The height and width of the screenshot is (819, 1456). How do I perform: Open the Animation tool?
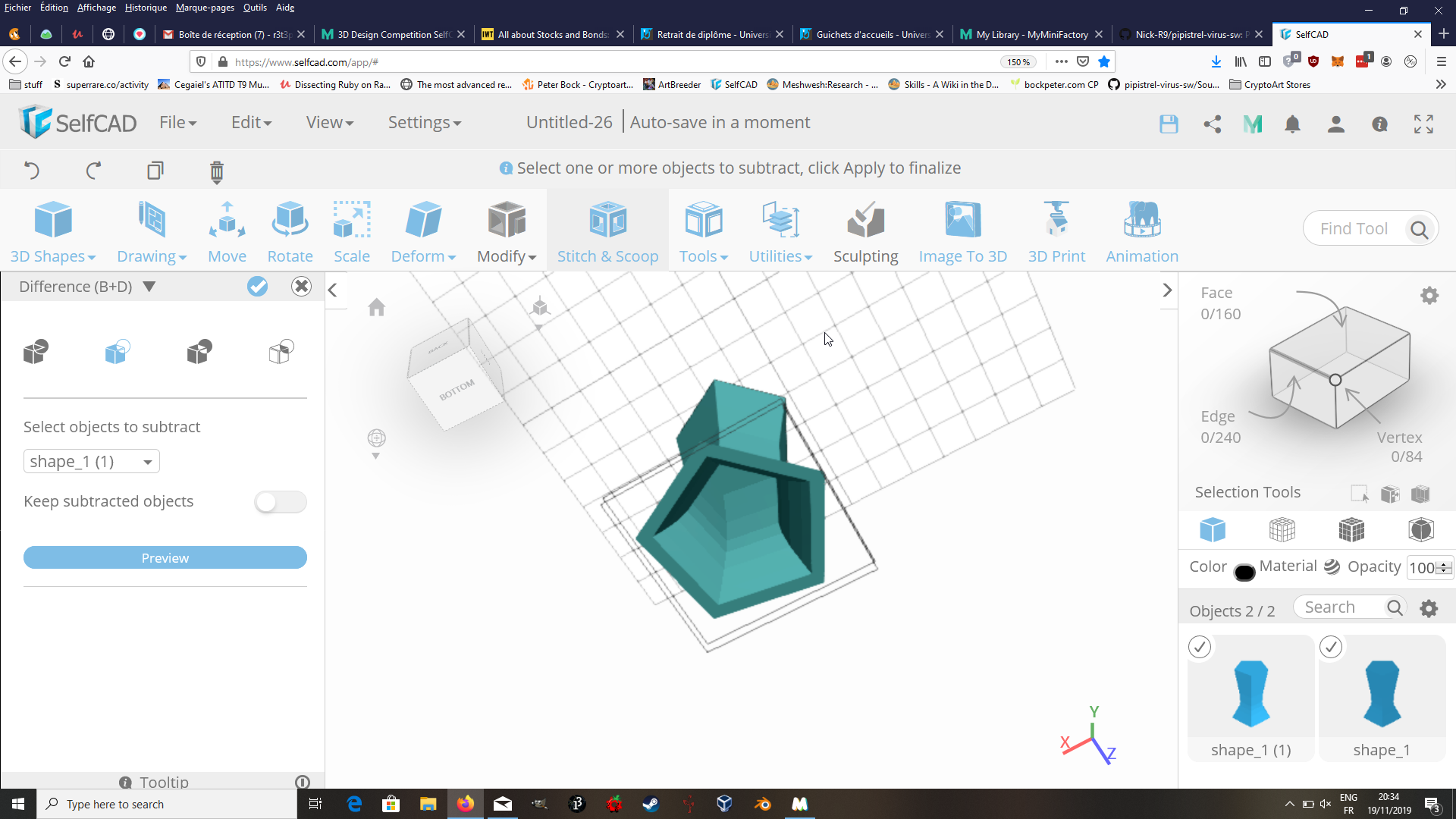pos(1142,233)
